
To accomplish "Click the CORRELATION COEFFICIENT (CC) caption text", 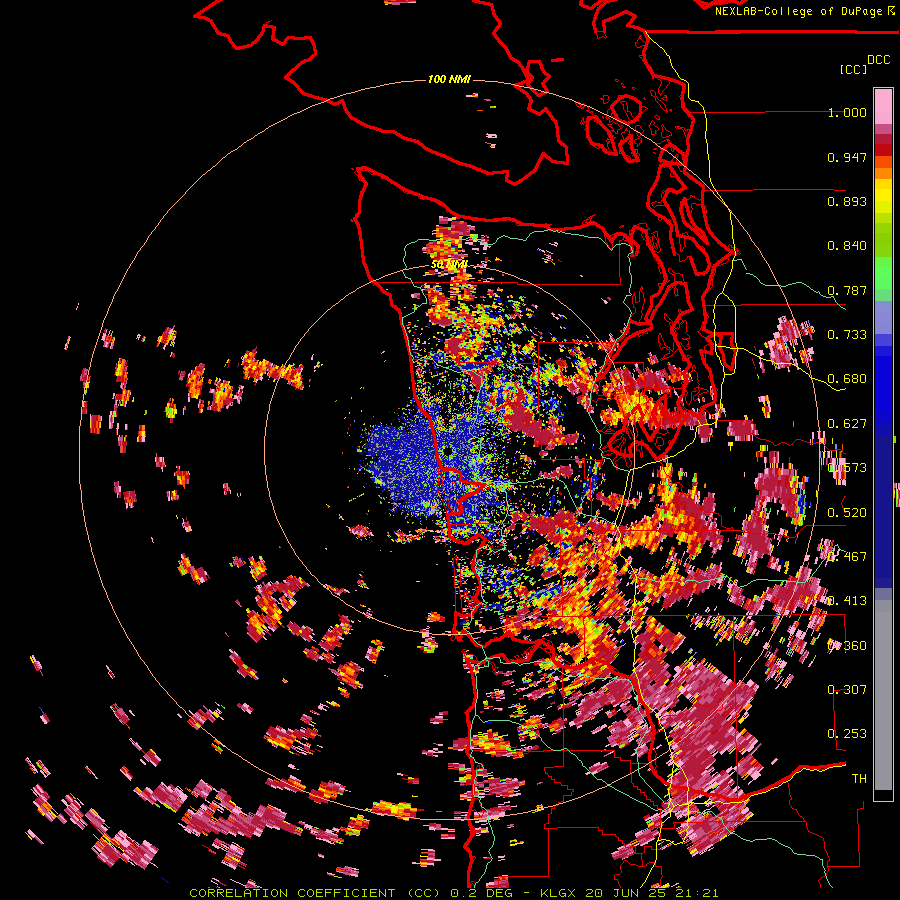I will pos(316,893).
